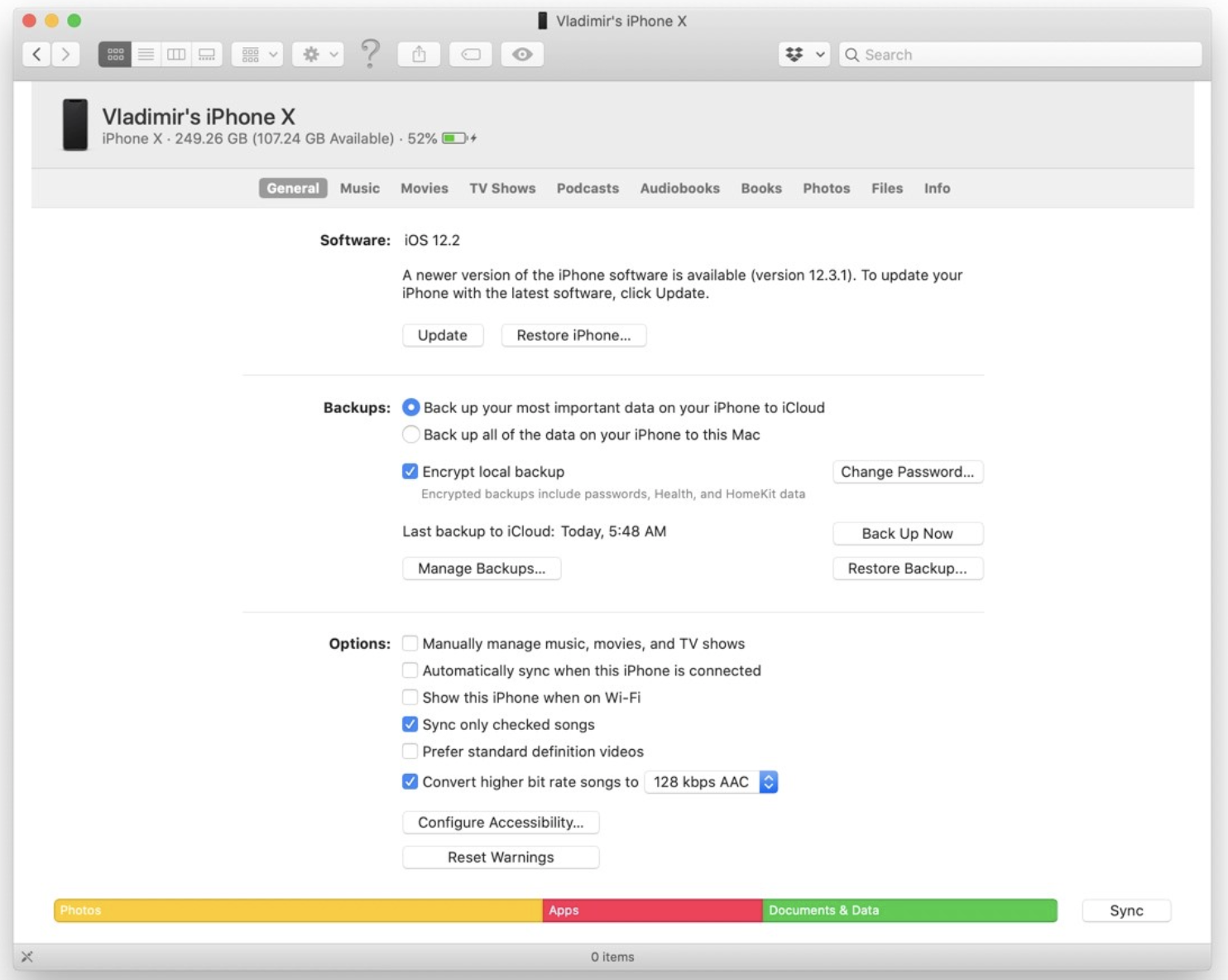The image size is (1228, 980).
Task: Click the Apps segment of storage bar
Action: click(652, 910)
